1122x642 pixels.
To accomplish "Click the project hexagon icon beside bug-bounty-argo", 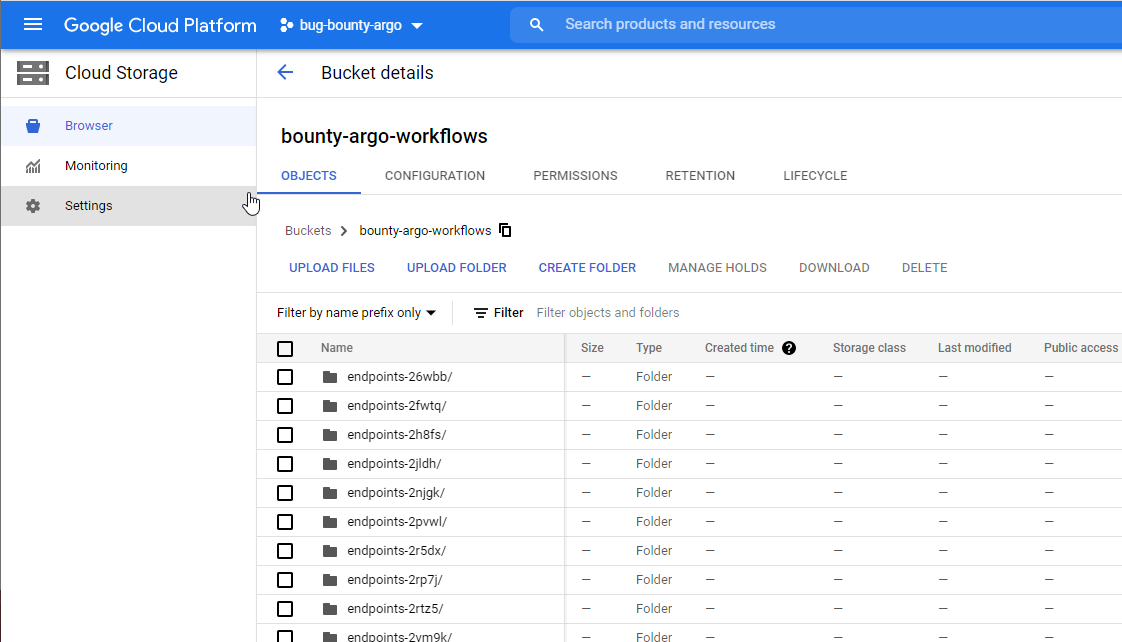I will tap(286, 25).
